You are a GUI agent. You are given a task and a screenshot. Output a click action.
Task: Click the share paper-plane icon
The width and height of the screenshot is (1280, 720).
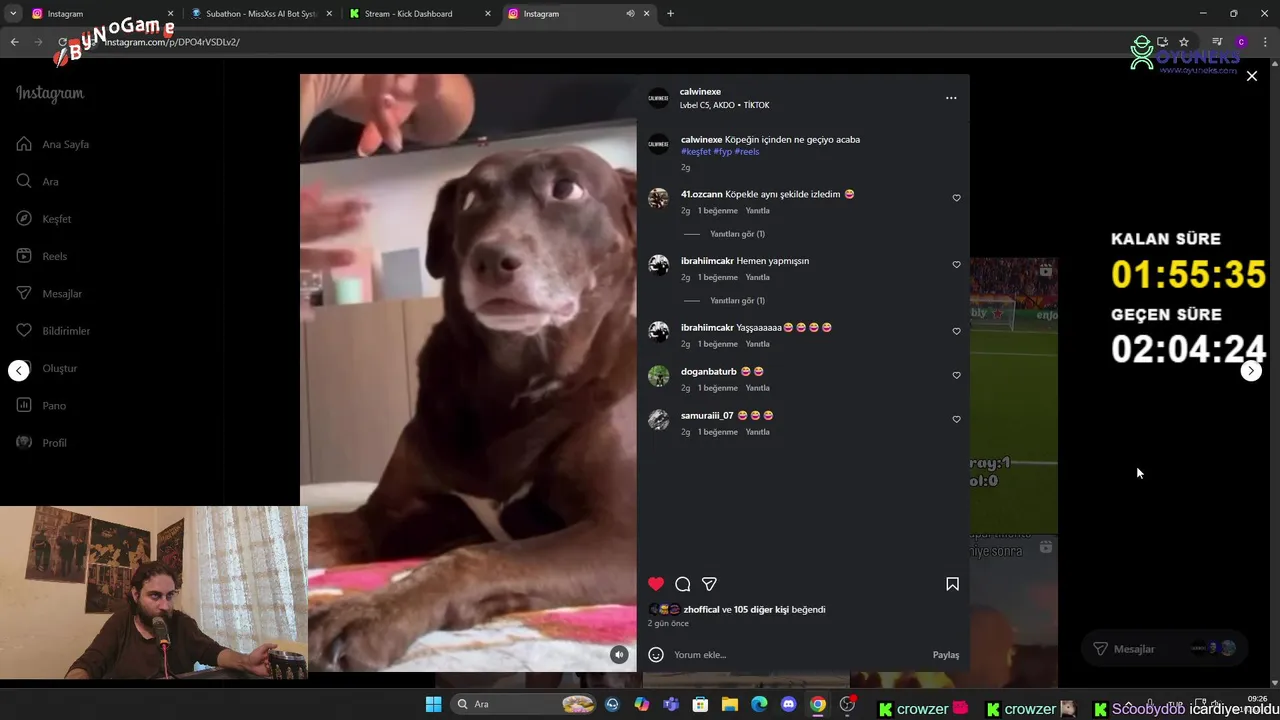click(x=709, y=584)
